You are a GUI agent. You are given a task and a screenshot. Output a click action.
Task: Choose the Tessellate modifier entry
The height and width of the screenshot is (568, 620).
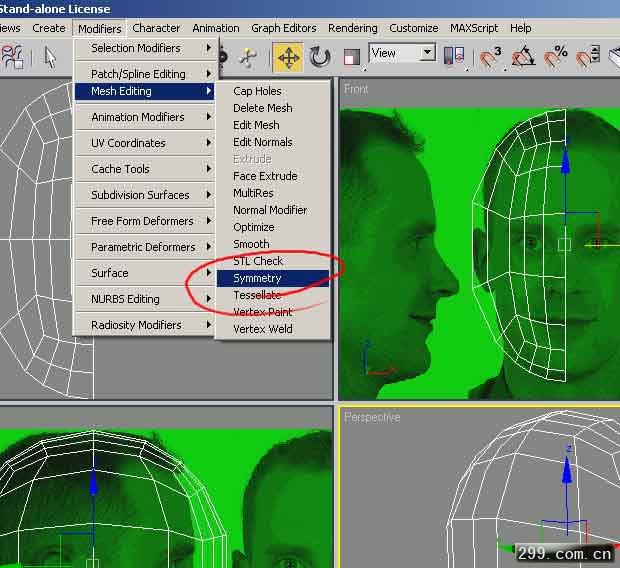coord(257,295)
